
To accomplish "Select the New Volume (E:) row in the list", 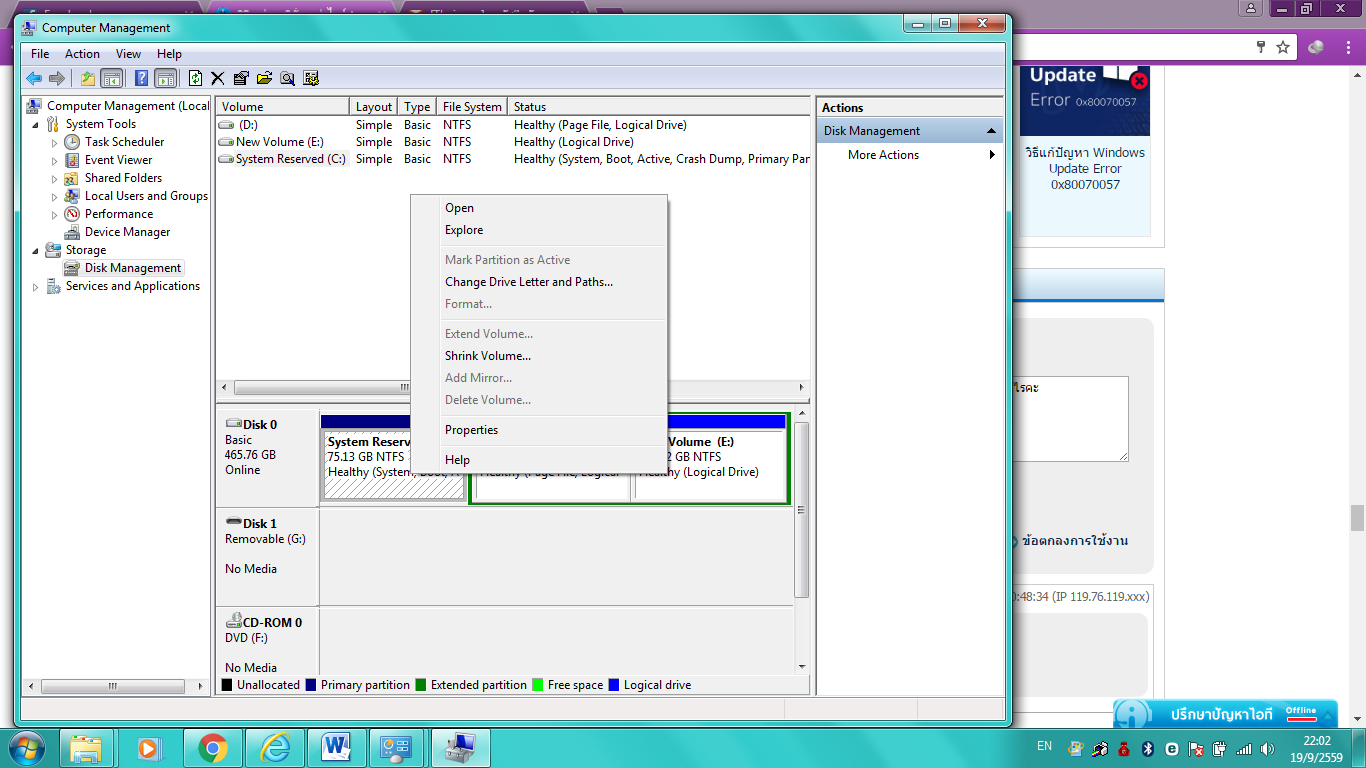I will point(513,142).
